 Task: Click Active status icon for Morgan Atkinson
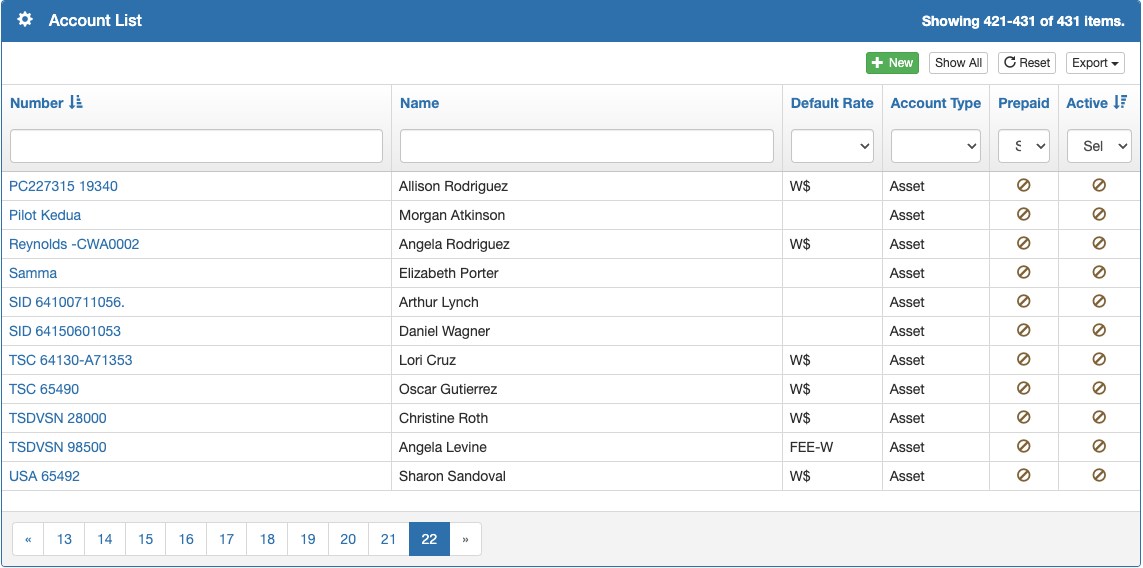[1099, 214]
